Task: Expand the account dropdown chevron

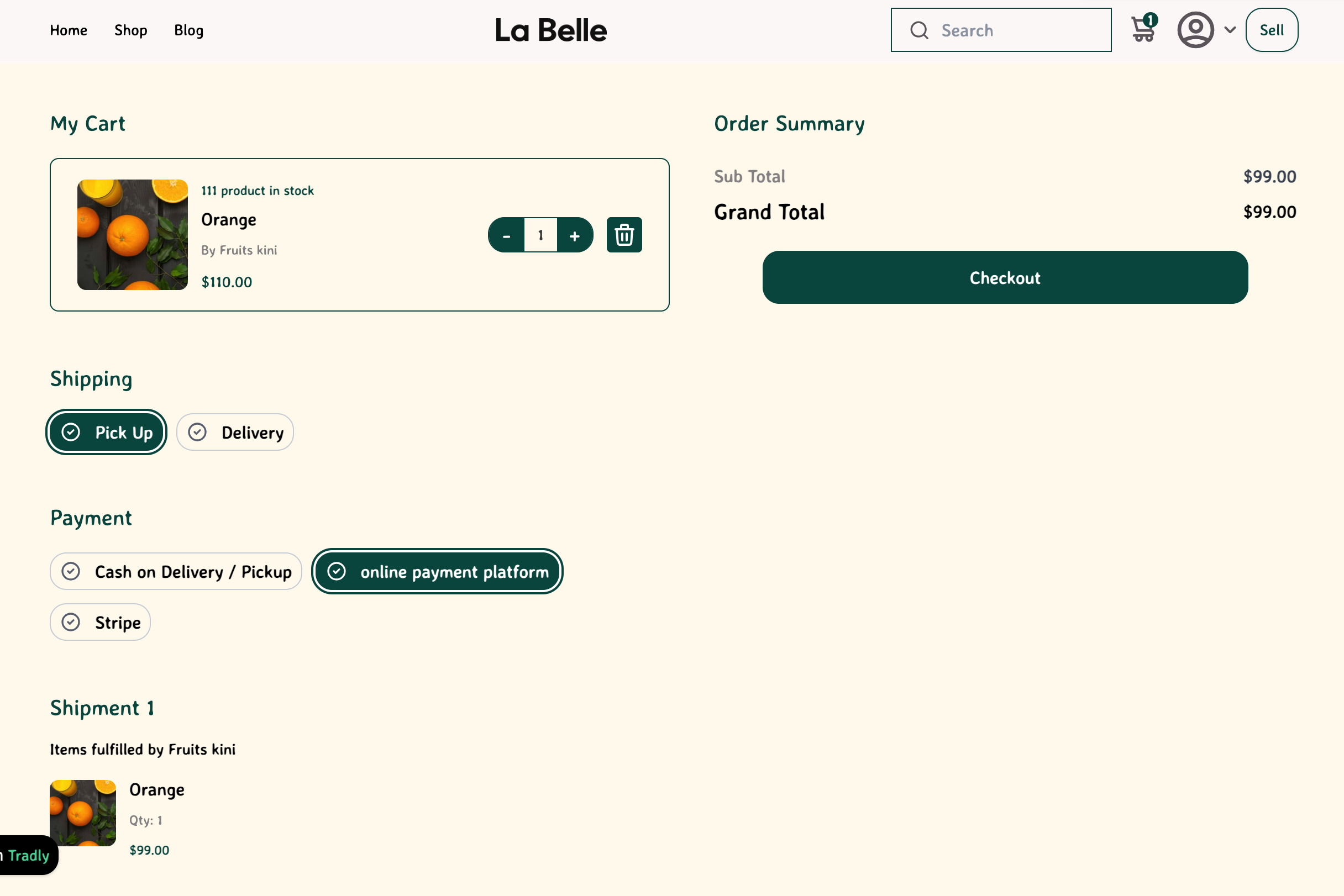Action: point(1230,30)
